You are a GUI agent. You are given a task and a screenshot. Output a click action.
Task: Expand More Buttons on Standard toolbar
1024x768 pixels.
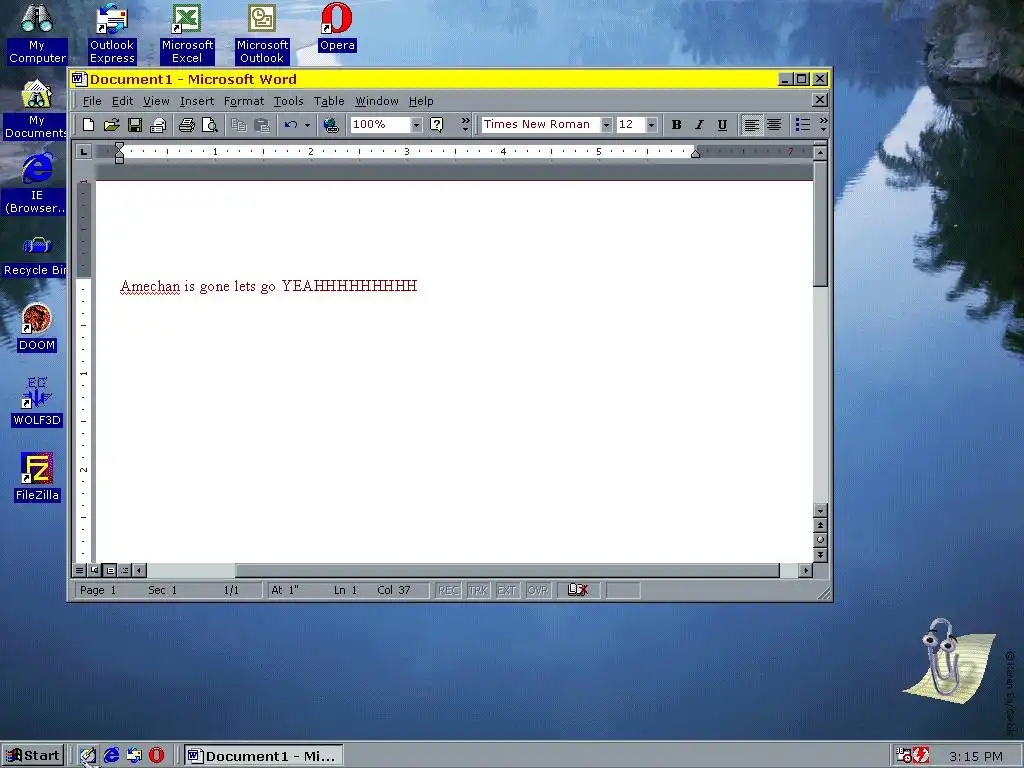pos(465,125)
